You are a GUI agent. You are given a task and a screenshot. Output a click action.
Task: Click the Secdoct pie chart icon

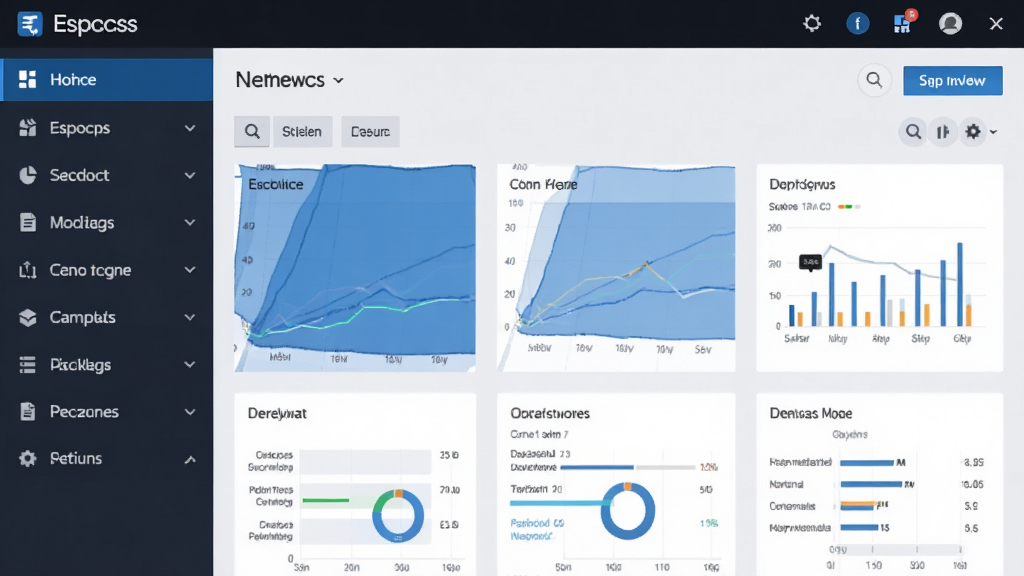coord(27,175)
